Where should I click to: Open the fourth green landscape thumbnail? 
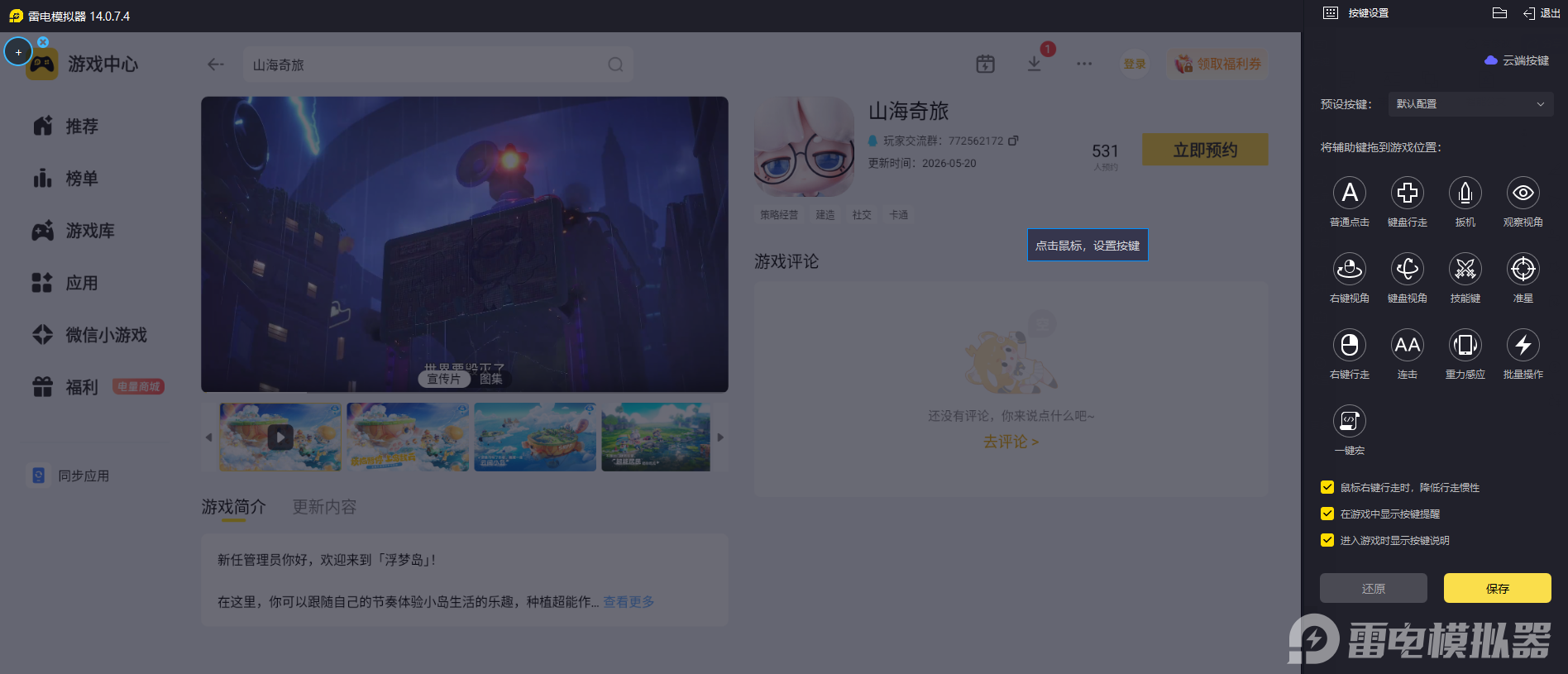[656, 437]
